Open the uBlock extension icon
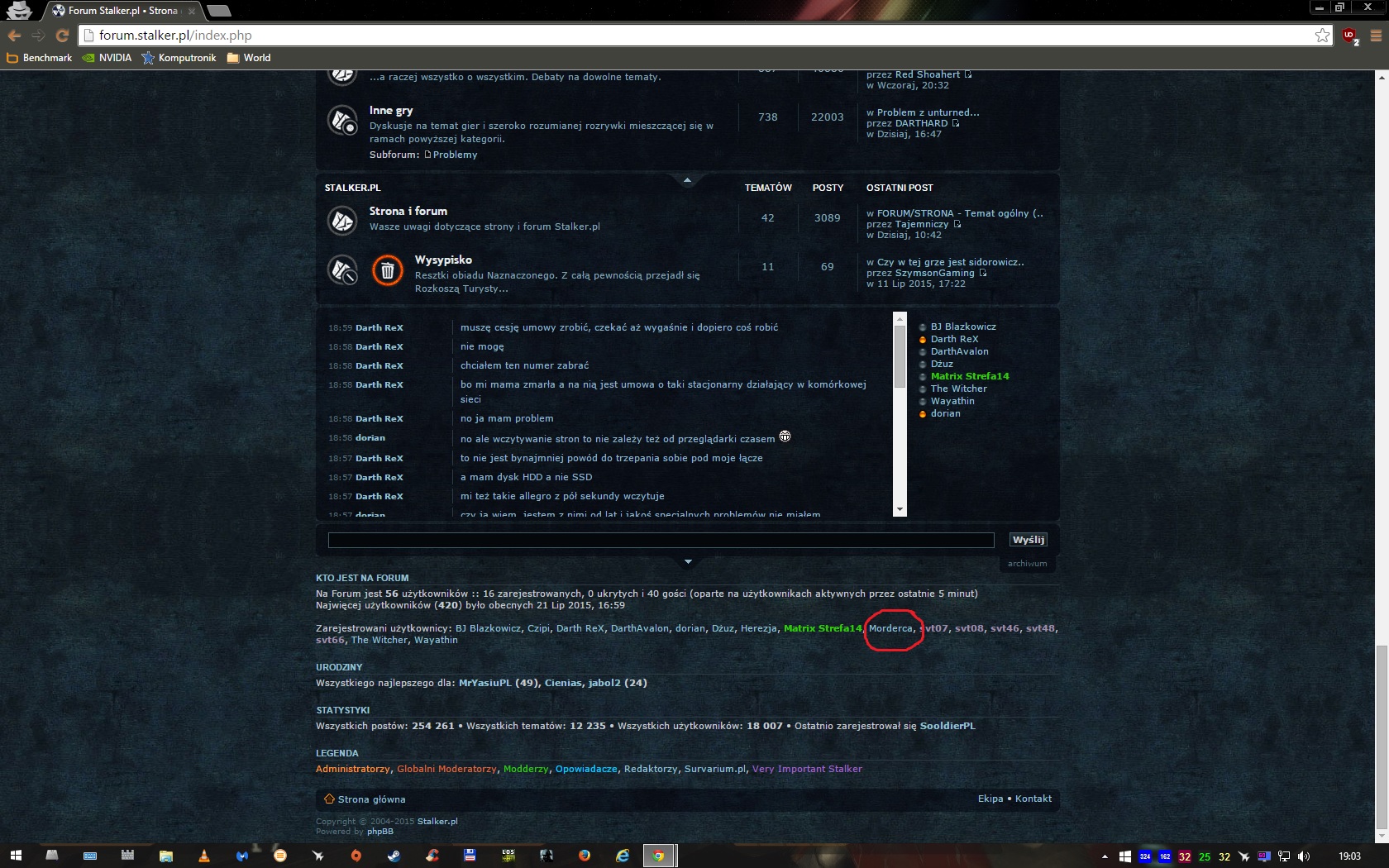 pos(1350,36)
